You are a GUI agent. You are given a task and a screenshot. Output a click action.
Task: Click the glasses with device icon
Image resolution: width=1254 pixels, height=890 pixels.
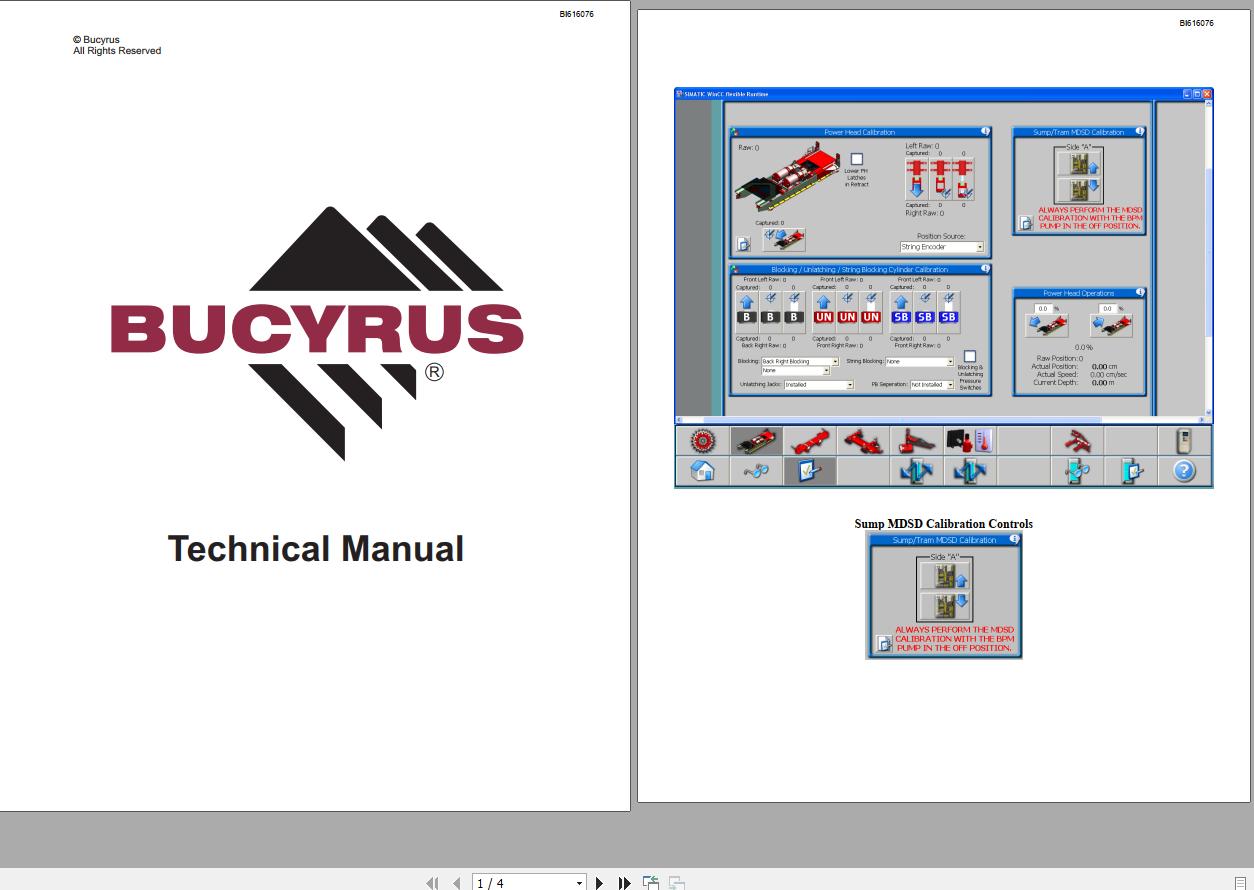[1077, 471]
